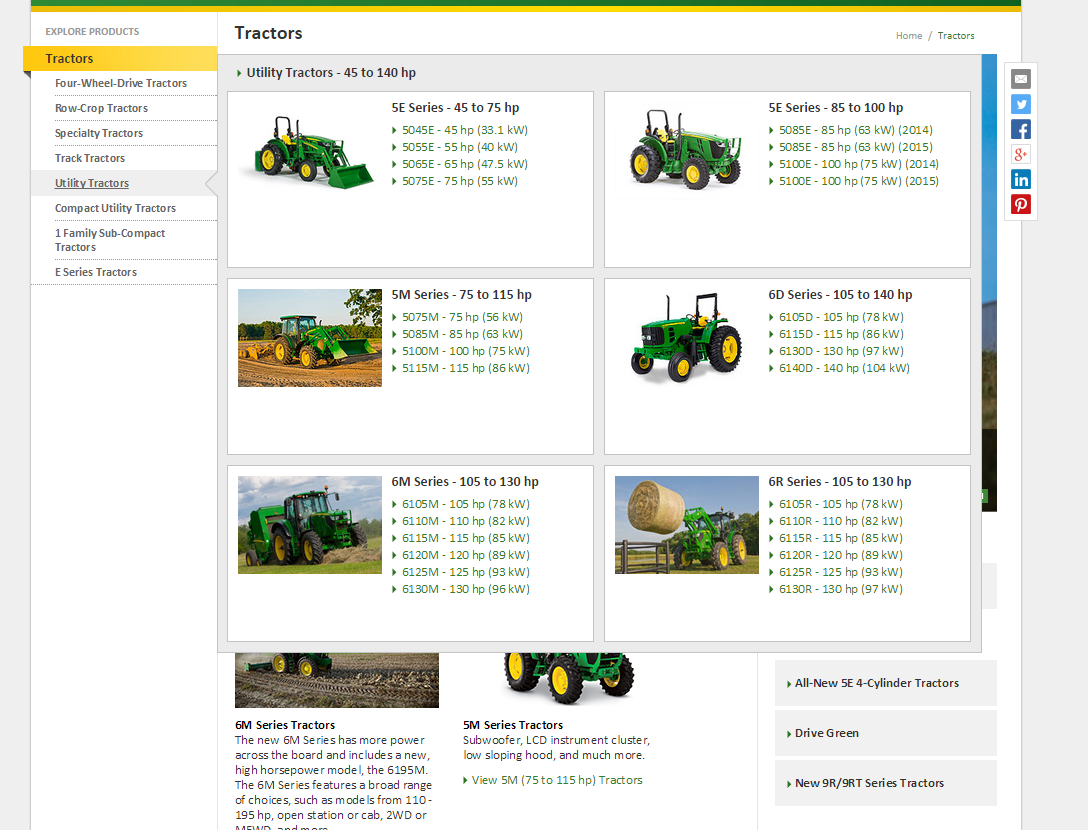Share page via email icon
The image size is (1088, 830).
tap(1020, 79)
